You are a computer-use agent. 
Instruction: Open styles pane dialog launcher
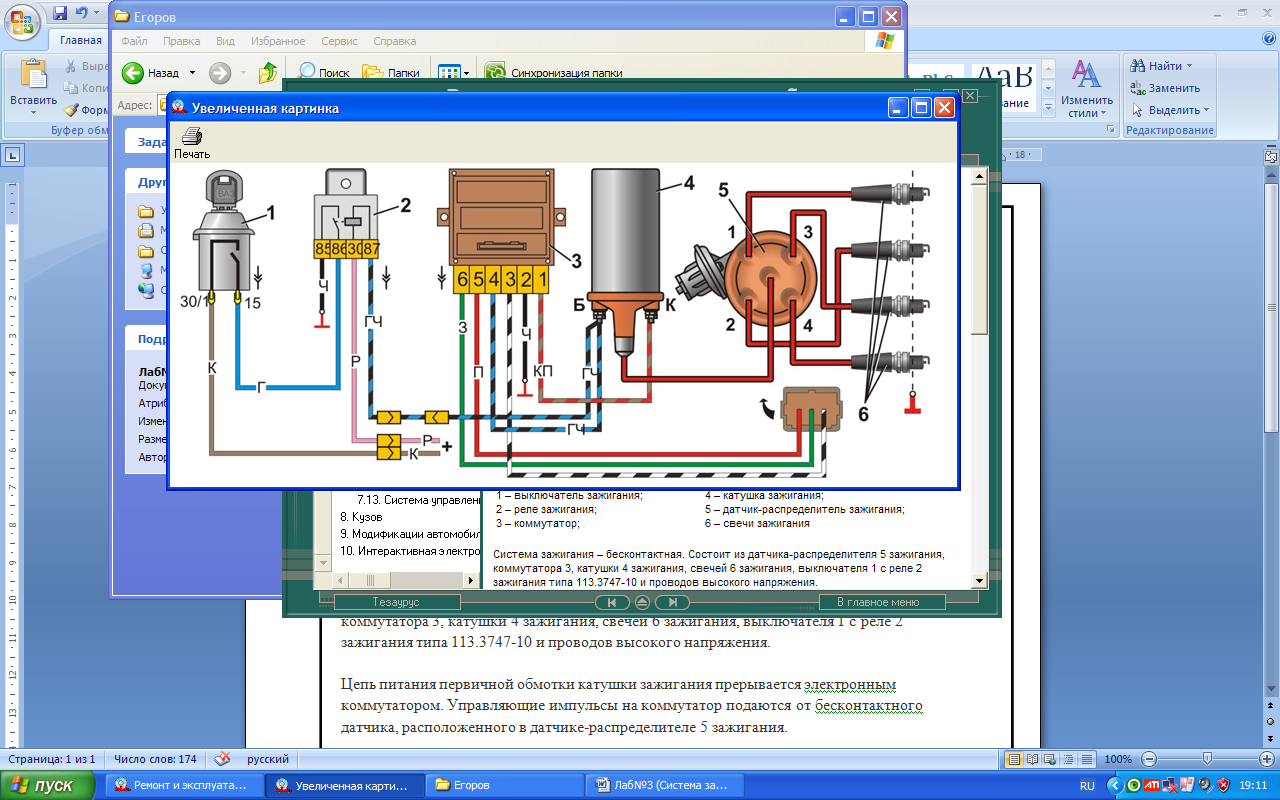(x=1111, y=130)
